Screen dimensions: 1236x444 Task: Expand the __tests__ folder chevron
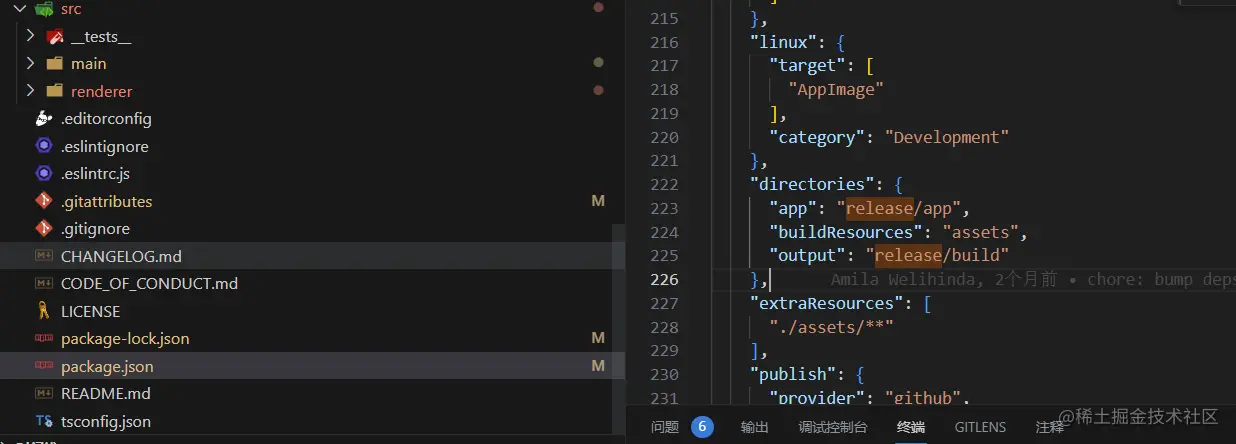tap(31, 35)
